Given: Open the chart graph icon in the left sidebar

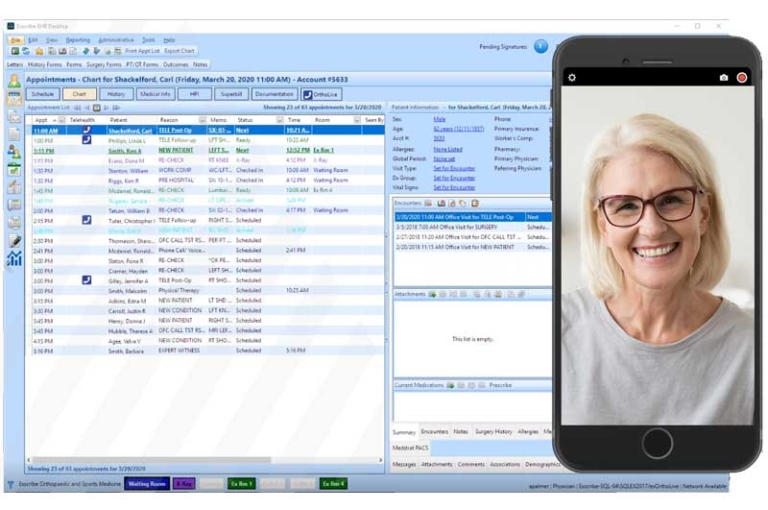Looking at the screenshot, I should [x=14, y=259].
